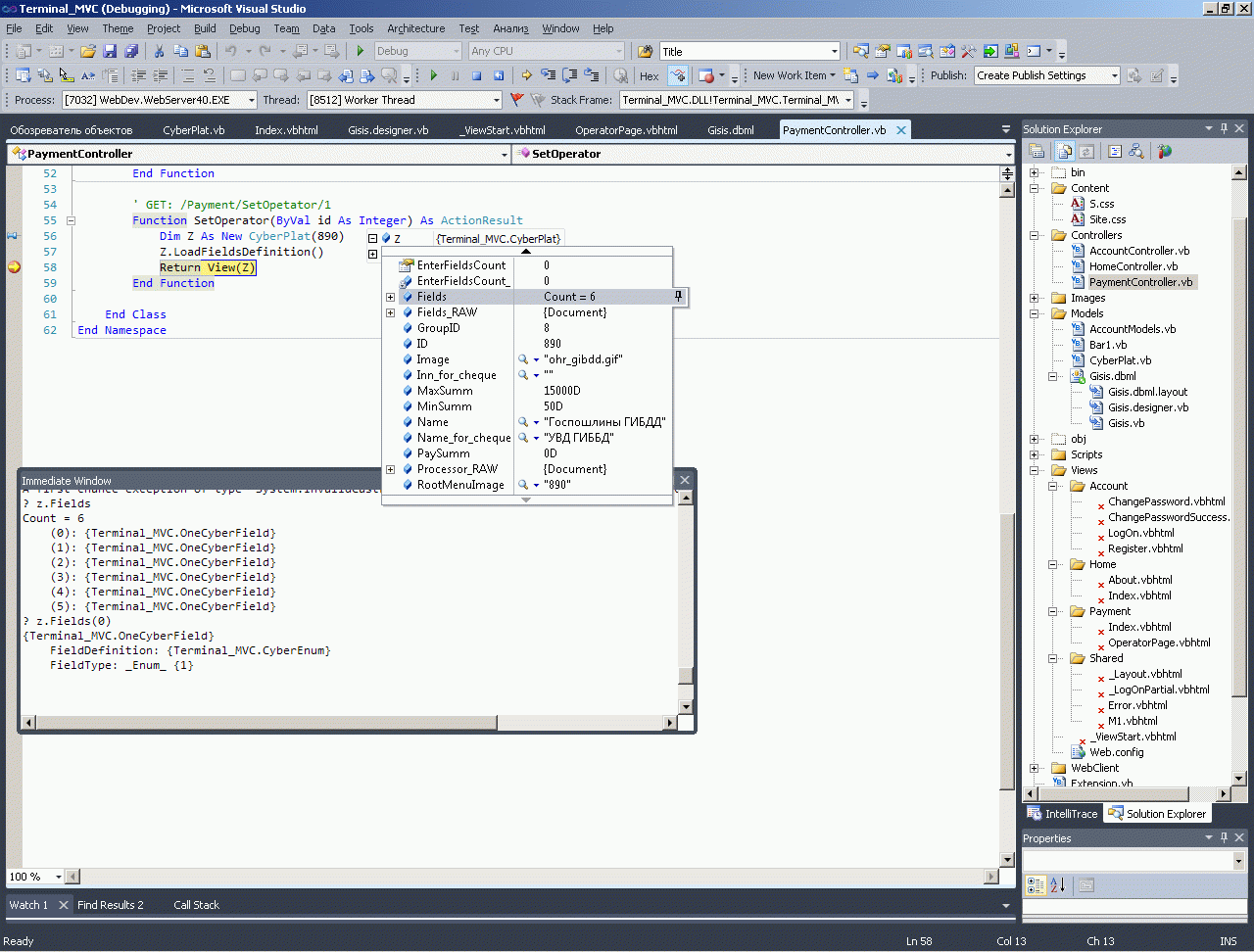Pin the Fields data tip row
The width and height of the screenshot is (1254, 952).
pyautogui.click(x=678, y=297)
